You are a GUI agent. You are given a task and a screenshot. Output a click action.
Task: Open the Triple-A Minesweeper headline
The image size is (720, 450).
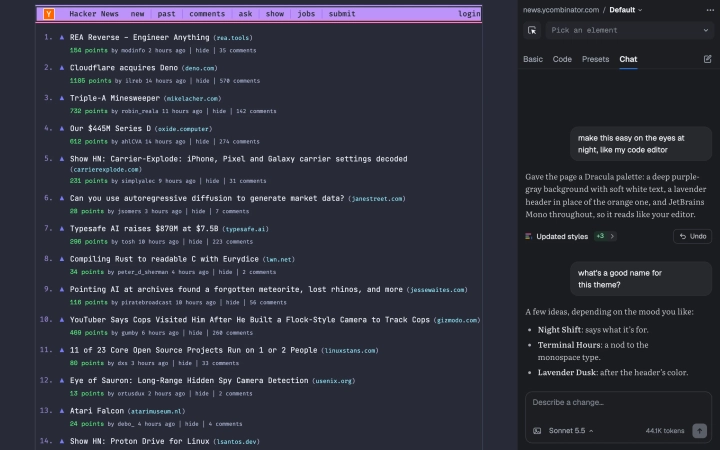click(x=115, y=98)
